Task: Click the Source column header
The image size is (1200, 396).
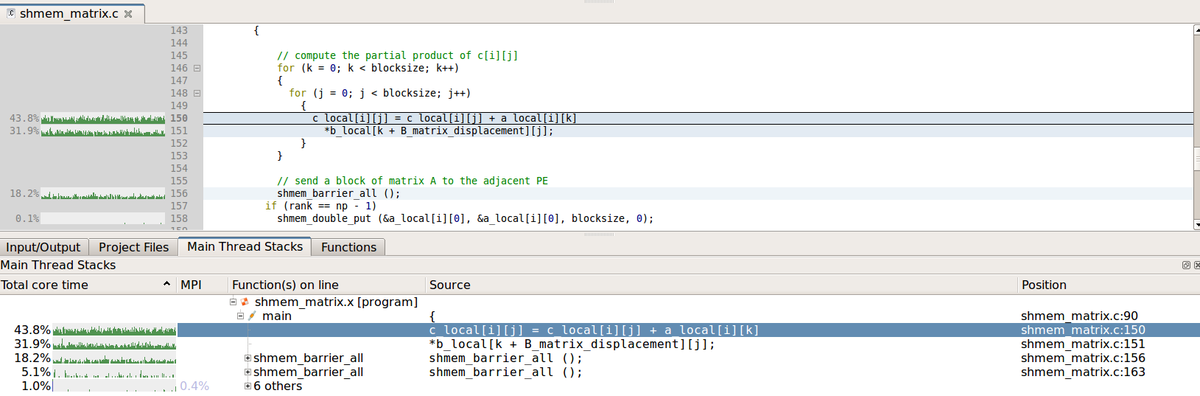Action: 720,285
